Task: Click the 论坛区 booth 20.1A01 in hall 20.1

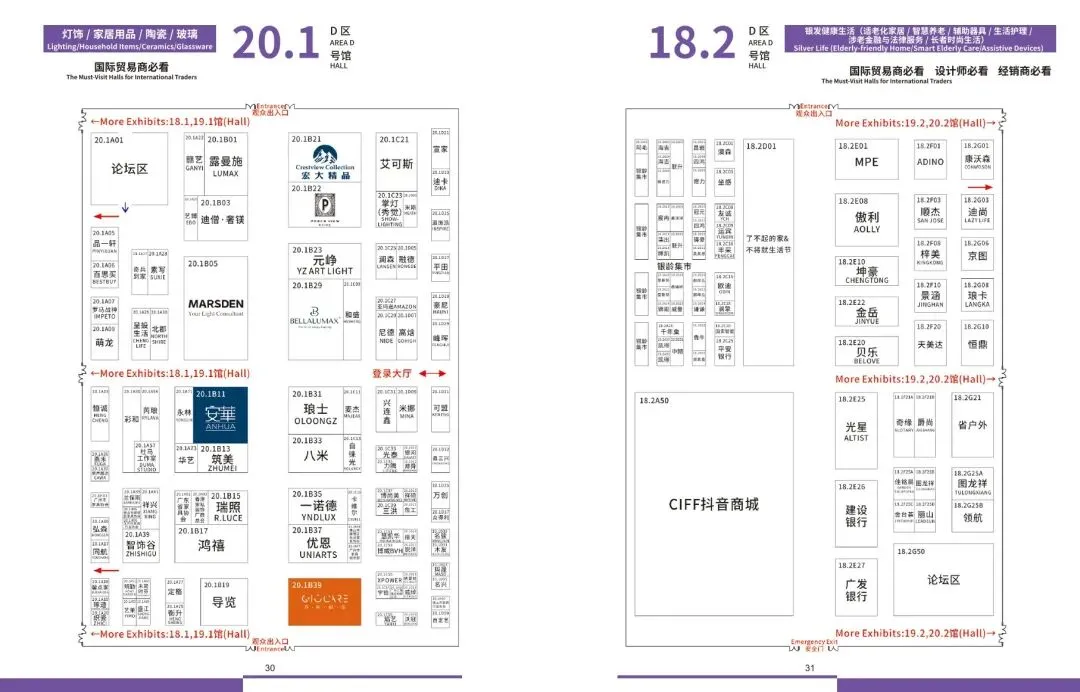Action: pyautogui.click(x=129, y=169)
